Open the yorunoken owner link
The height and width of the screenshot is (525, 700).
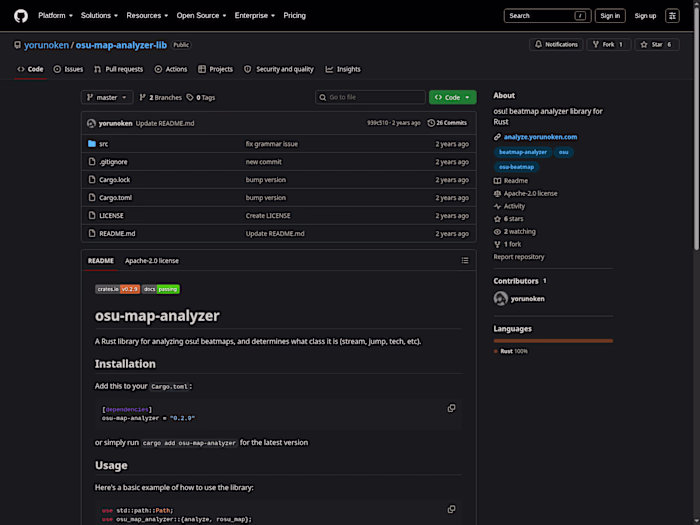coord(46,45)
